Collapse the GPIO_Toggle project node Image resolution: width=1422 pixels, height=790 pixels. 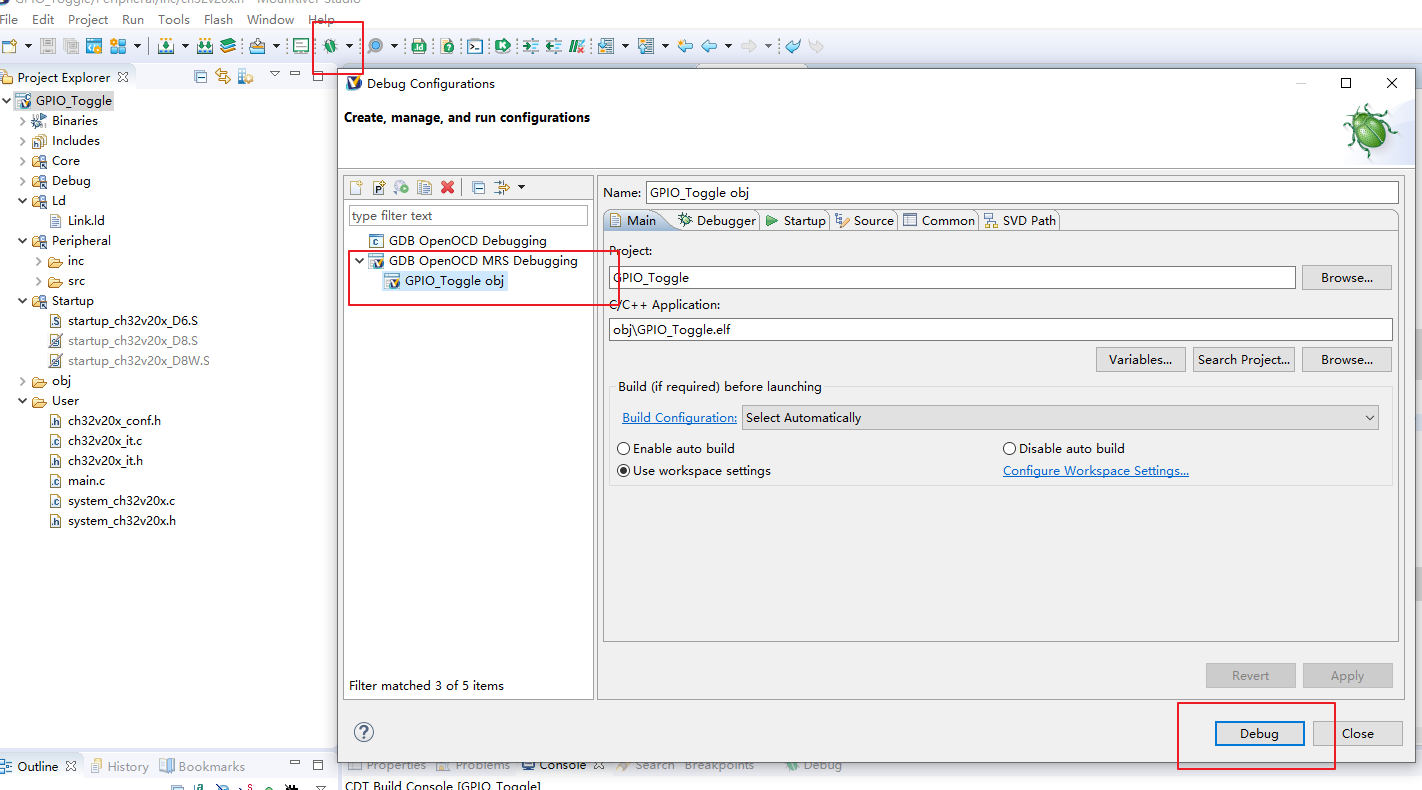(7, 100)
